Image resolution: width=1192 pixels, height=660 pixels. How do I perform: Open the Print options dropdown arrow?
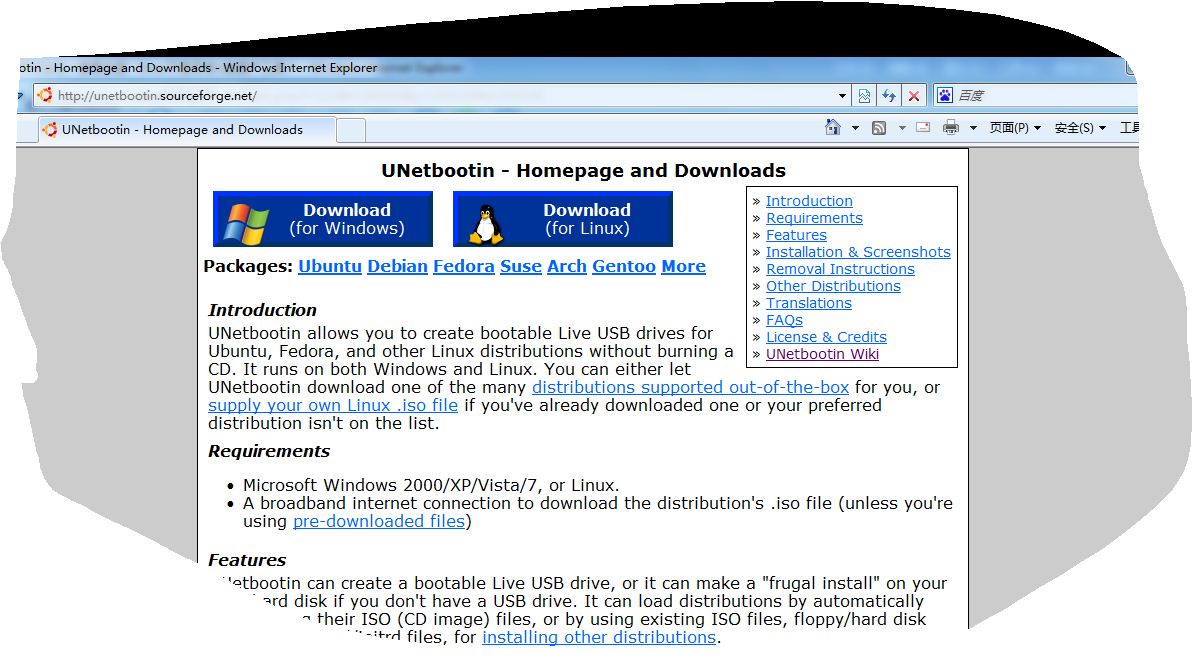pyautogui.click(x=973, y=128)
